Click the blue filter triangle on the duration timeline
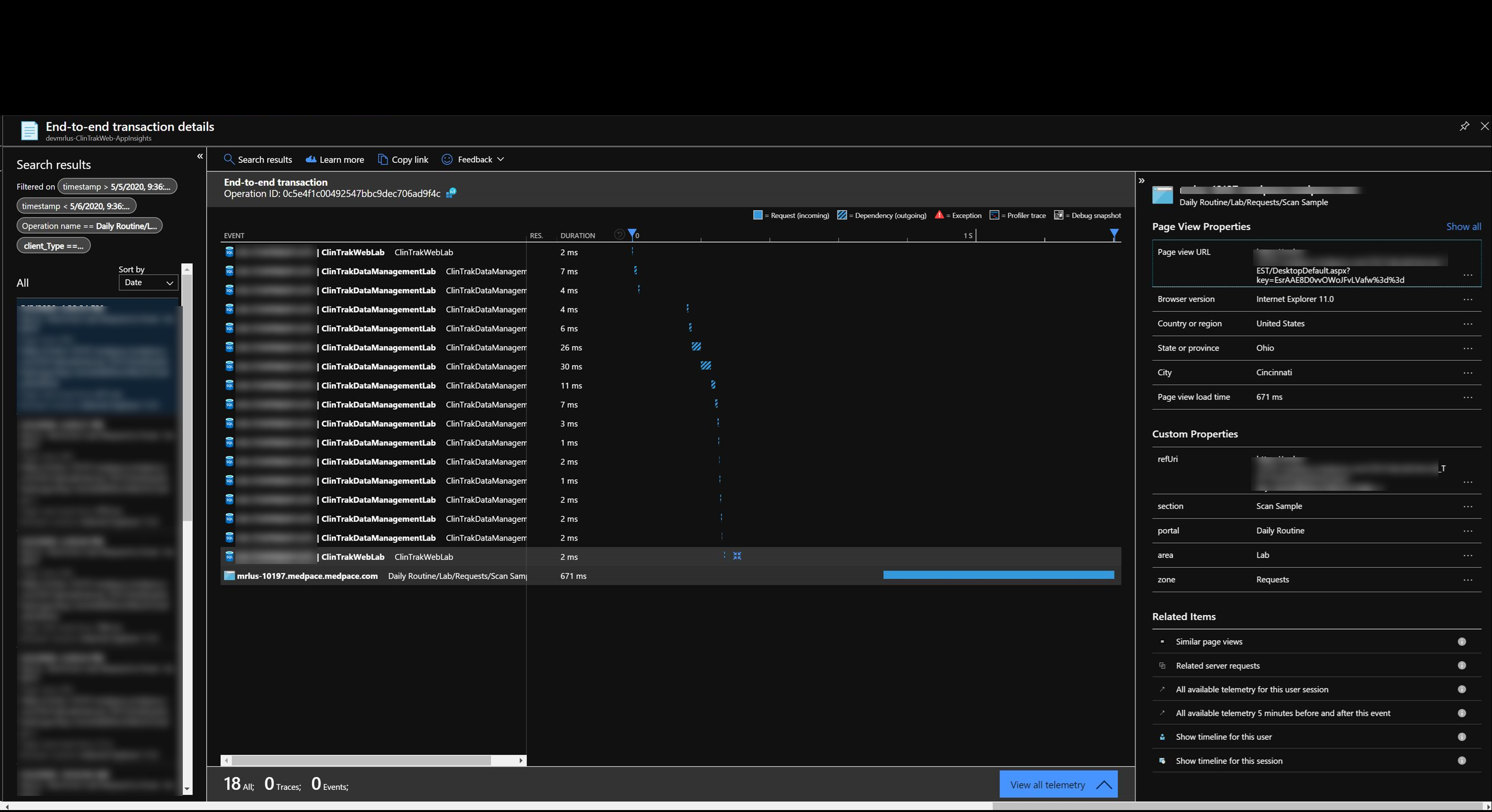Screen dimensions: 1492x812 pos(1114,234)
